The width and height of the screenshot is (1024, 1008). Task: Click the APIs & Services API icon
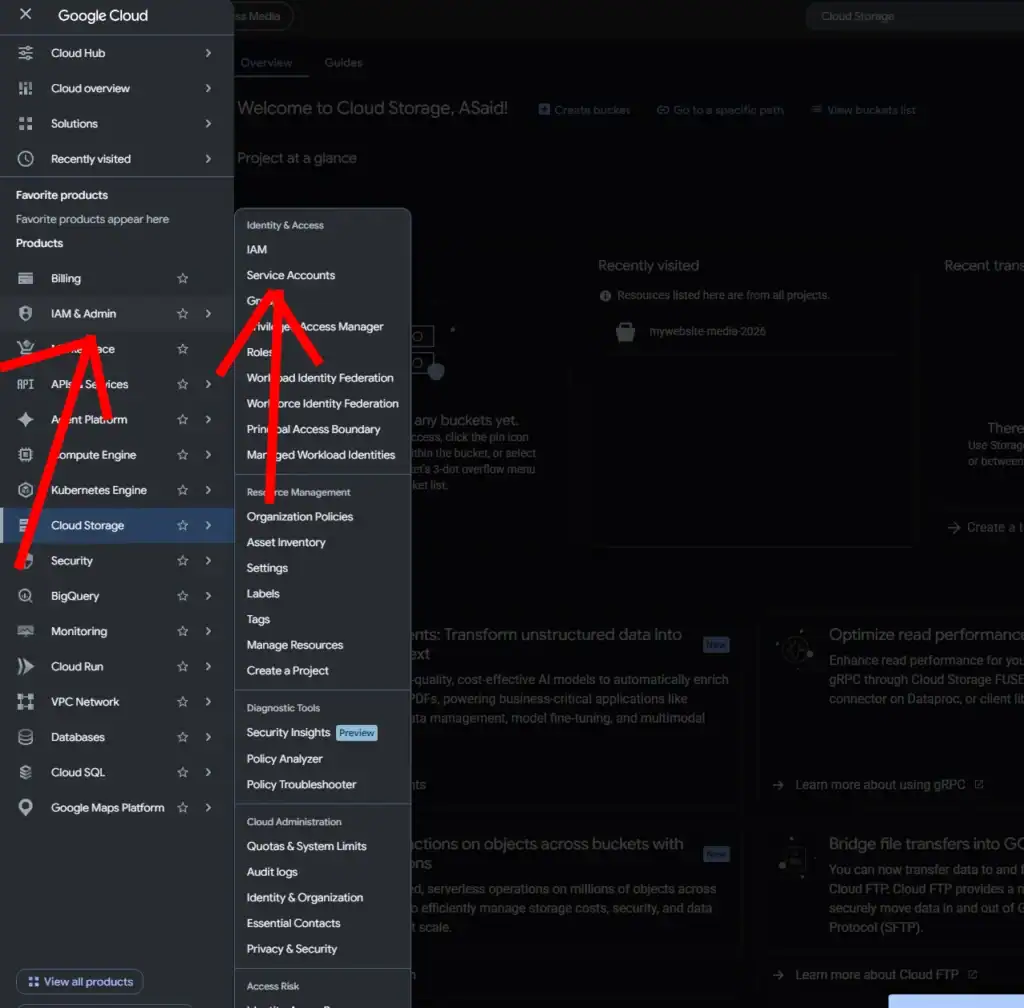click(x=25, y=384)
